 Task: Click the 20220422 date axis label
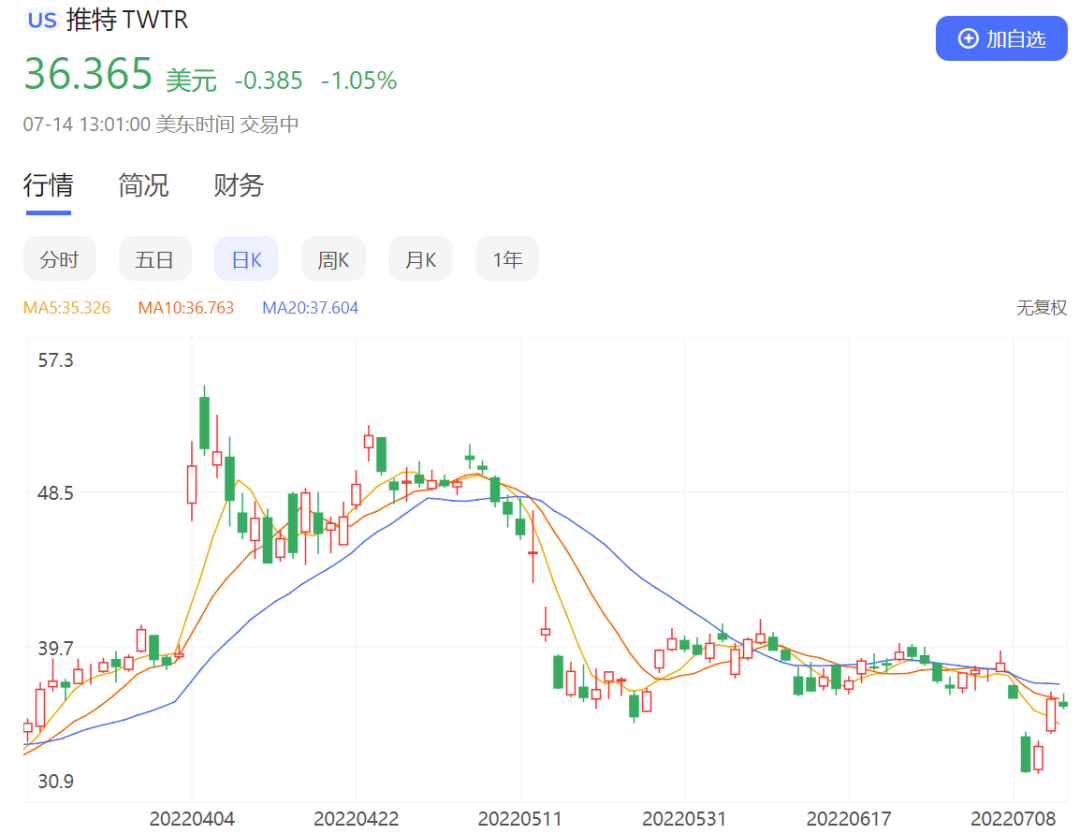(x=356, y=819)
